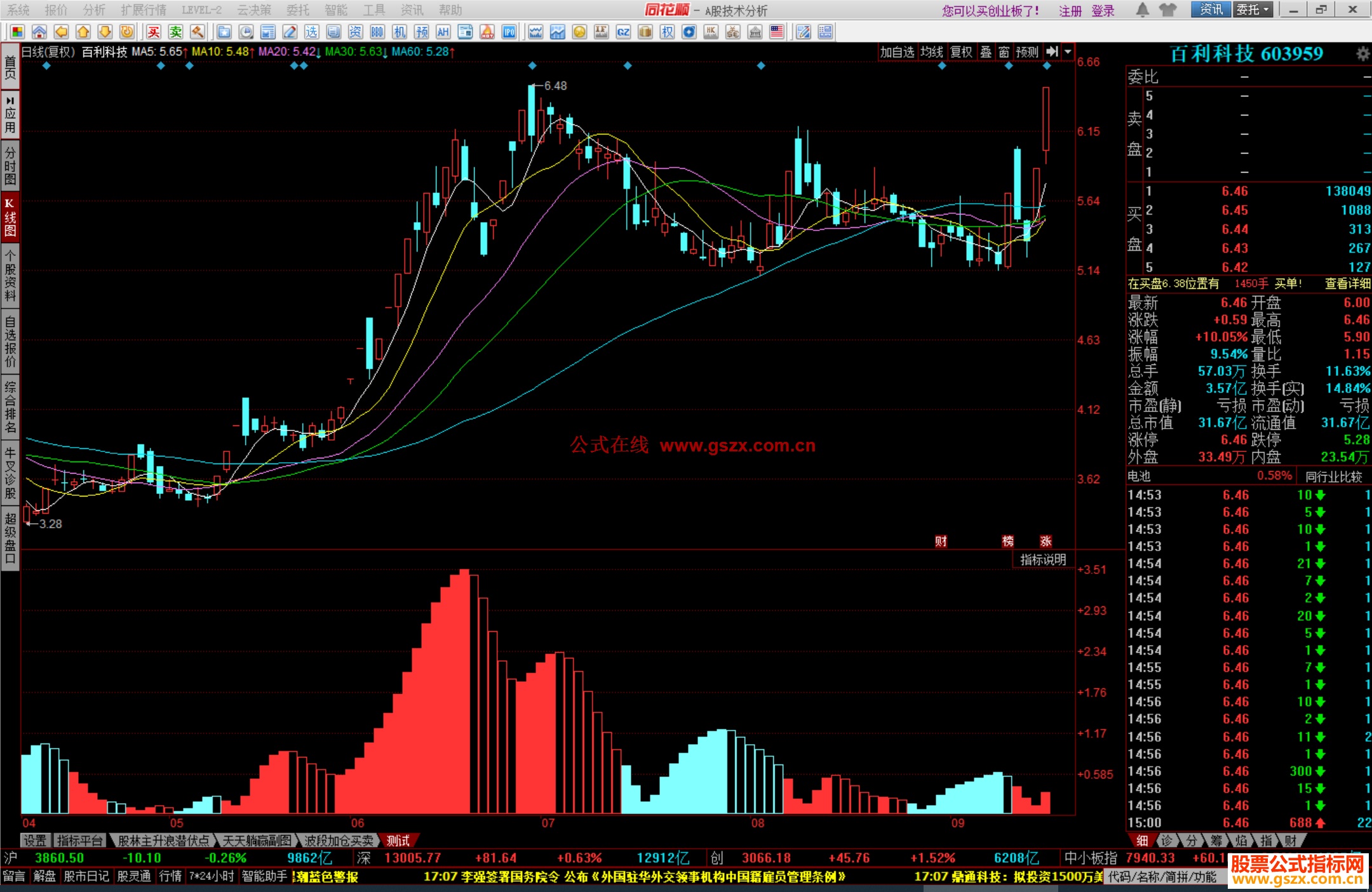Open 分时图 in left sidebar

click(x=10, y=165)
